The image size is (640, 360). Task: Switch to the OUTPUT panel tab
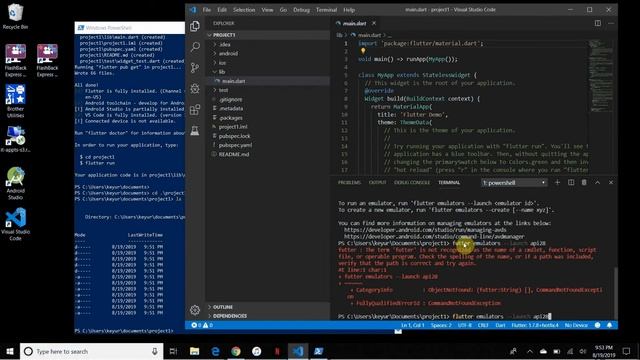[x=378, y=182]
